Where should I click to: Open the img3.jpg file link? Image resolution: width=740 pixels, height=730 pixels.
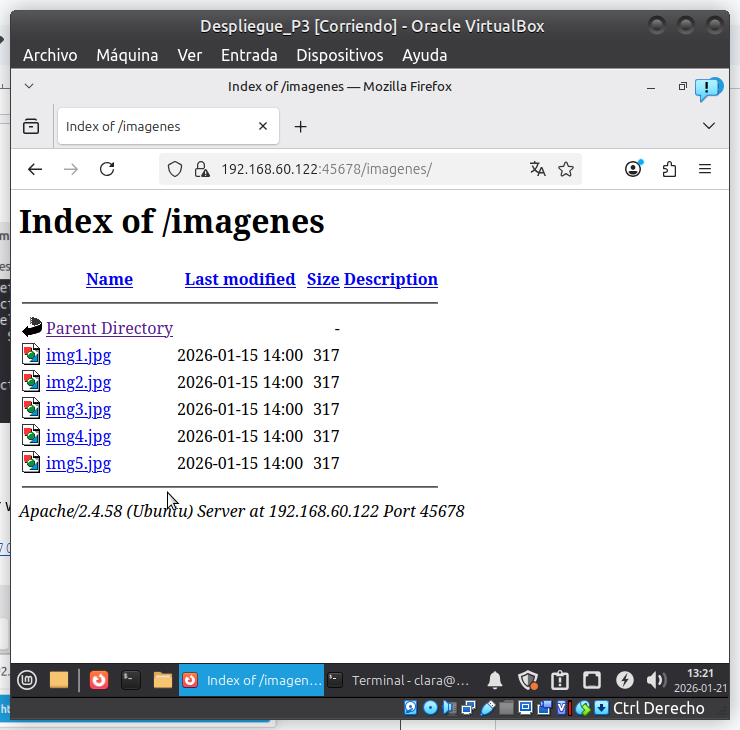[x=78, y=409]
